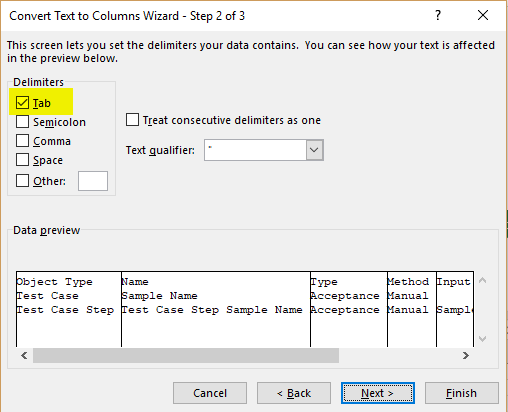Click the help question mark icon
The width and height of the screenshot is (508, 412).
pos(438,15)
